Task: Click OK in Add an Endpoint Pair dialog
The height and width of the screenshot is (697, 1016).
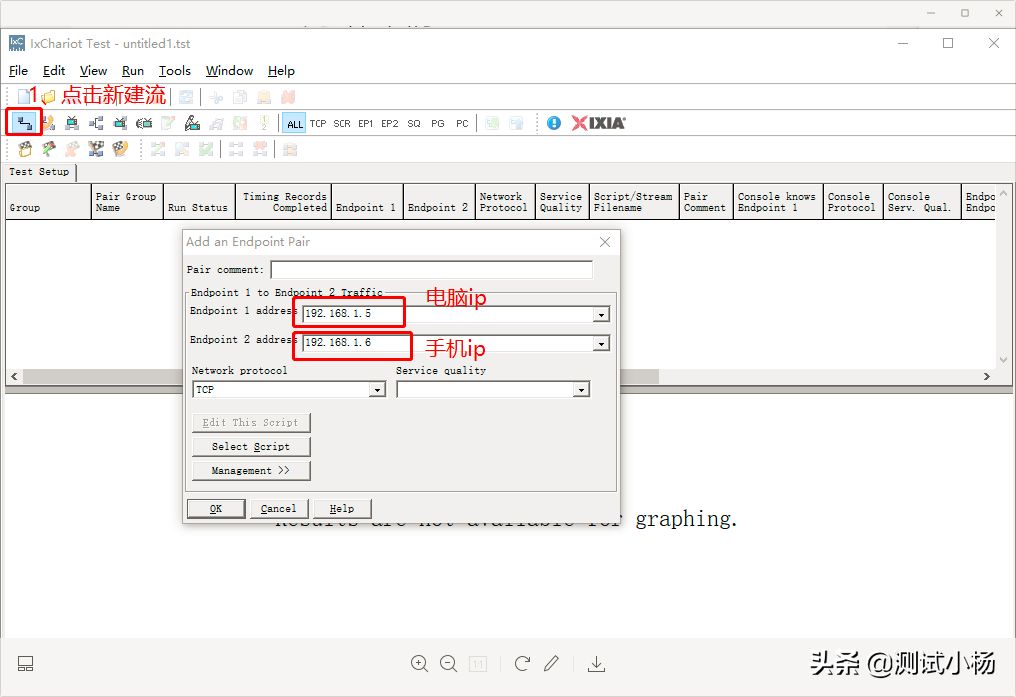Action: (x=216, y=508)
